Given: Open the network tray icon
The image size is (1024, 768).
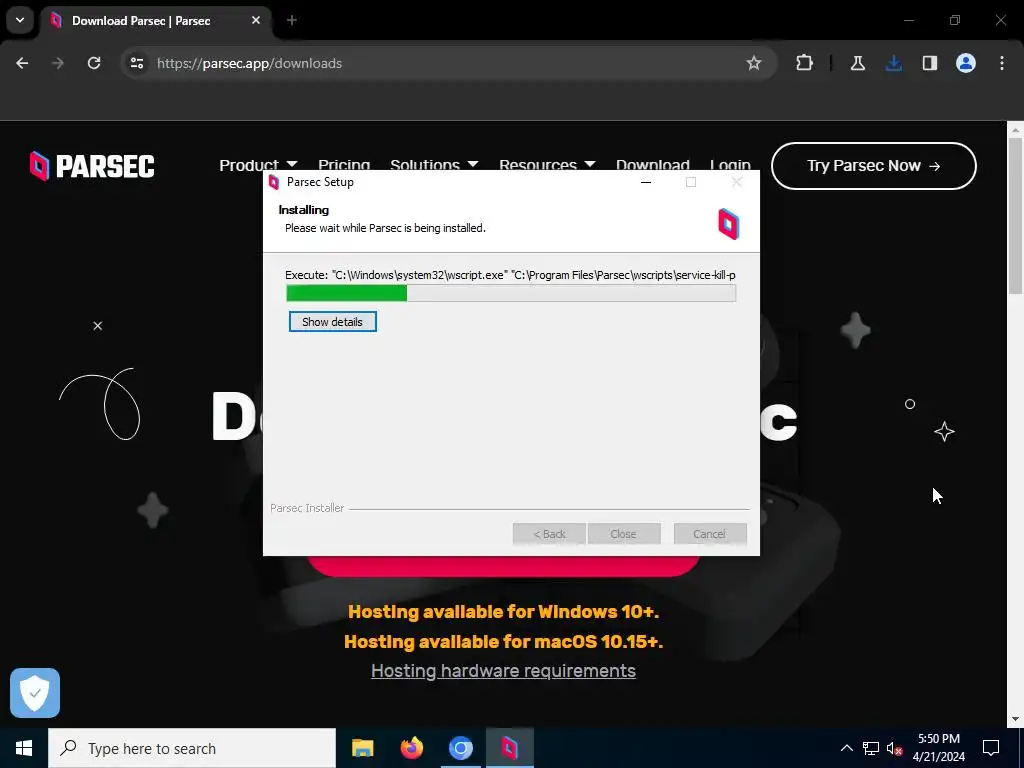Looking at the screenshot, I should 871,748.
